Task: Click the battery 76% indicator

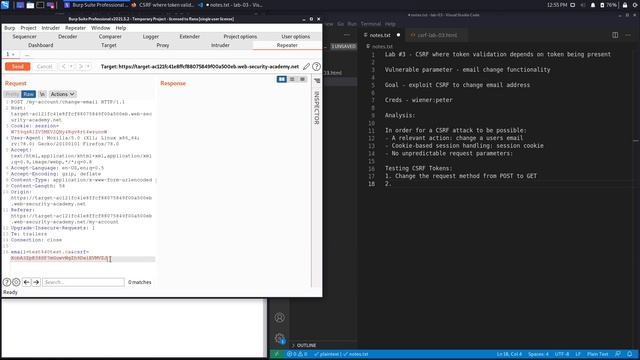Action: coord(608,5)
